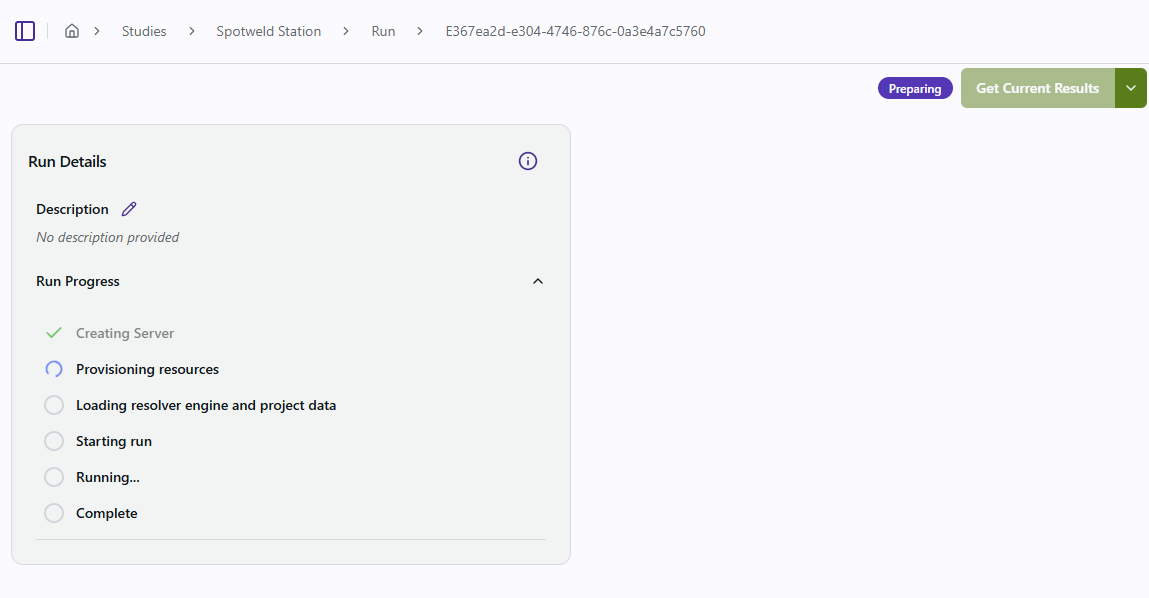
Task: Go to the home icon in breadcrumb
Action: [72, 31]
